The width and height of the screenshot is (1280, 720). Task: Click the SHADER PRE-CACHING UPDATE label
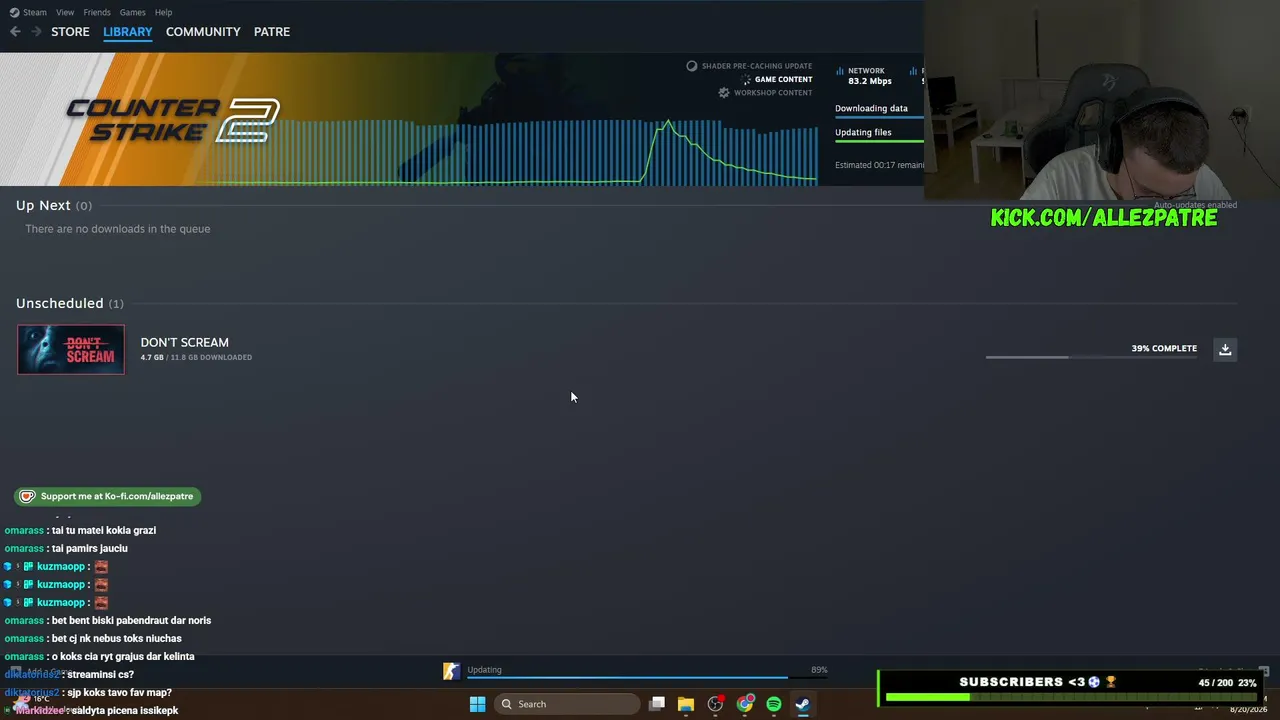click(x=757, y=66)
